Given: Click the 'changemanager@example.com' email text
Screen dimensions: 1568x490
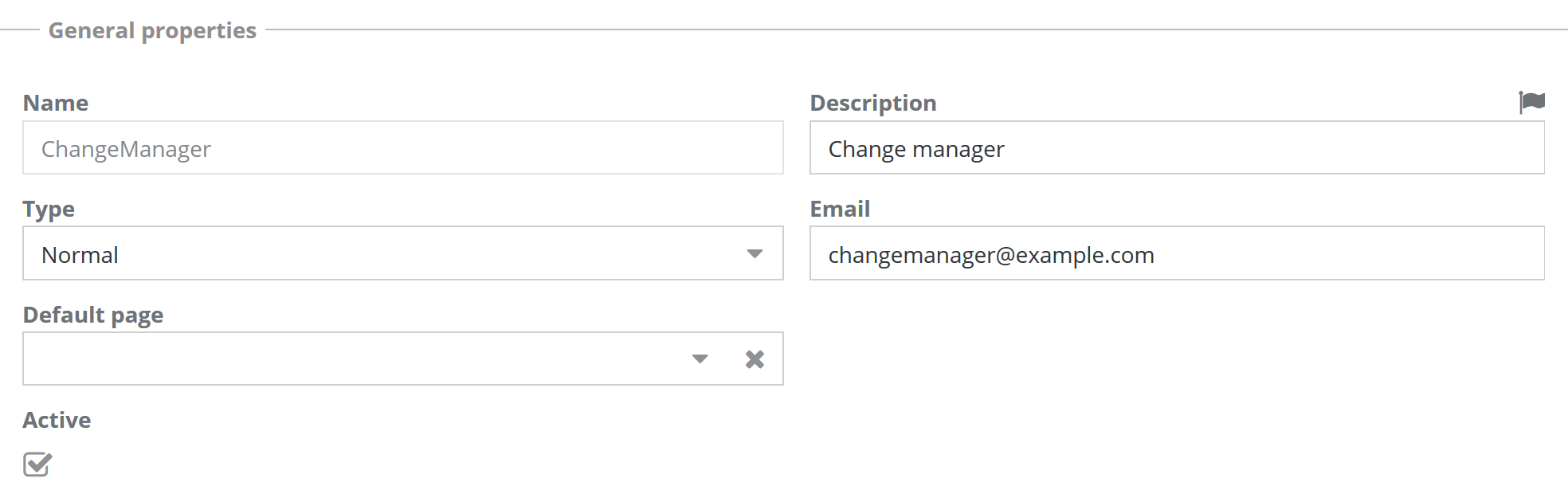Looking at the screenshot, I should coord(991,255).
